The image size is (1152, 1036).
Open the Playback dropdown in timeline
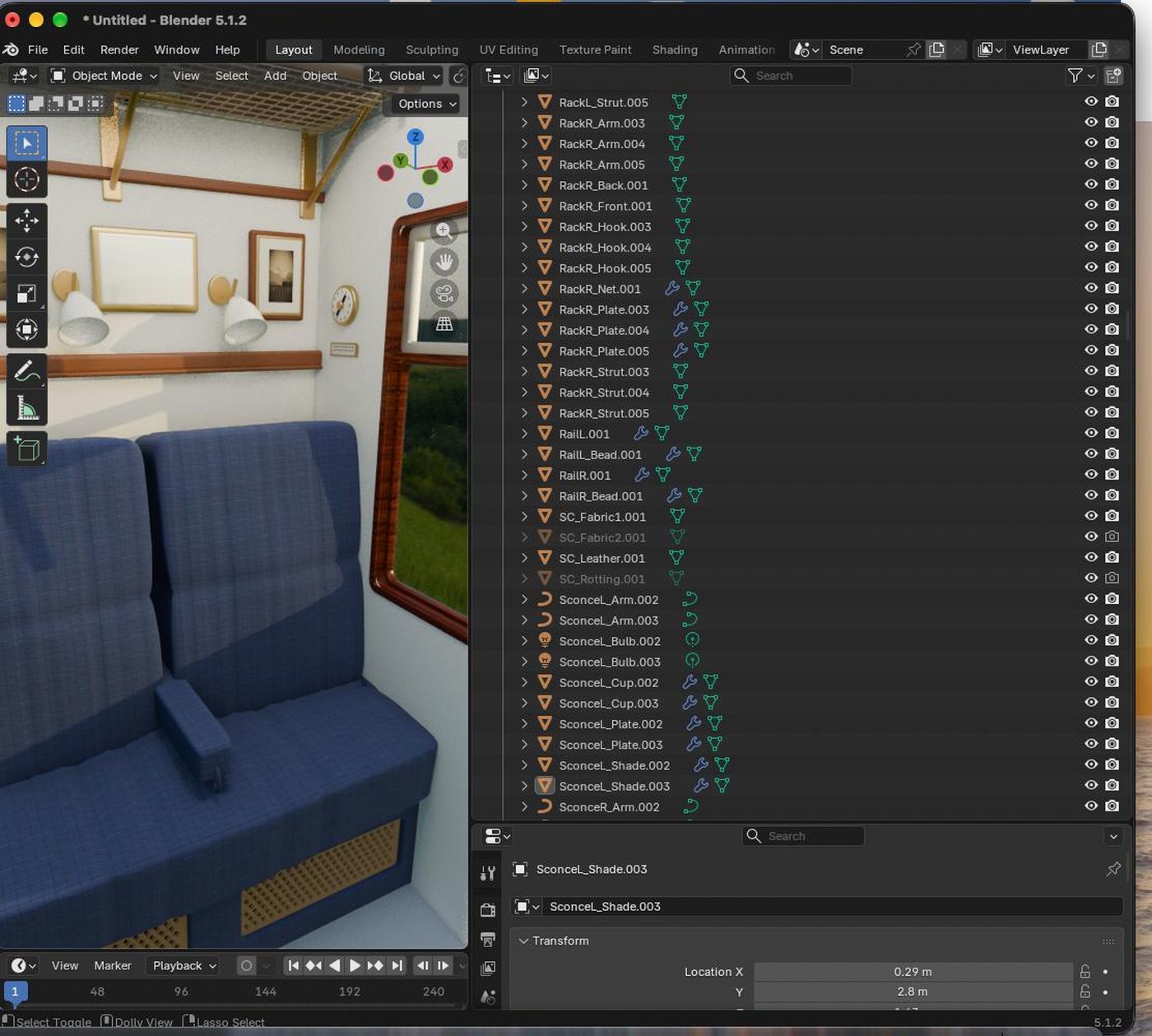[x=184, y=965]
